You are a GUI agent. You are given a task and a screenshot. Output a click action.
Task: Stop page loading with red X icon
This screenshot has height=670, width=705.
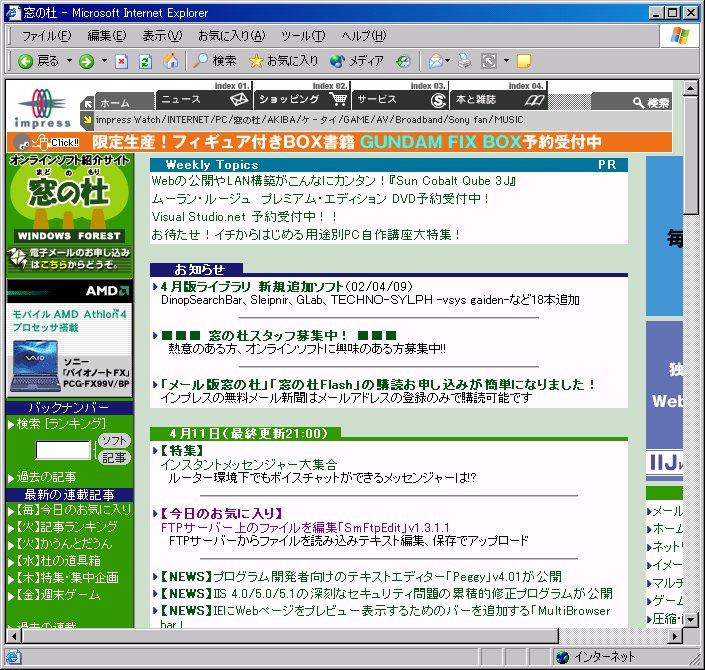[121, 61]
